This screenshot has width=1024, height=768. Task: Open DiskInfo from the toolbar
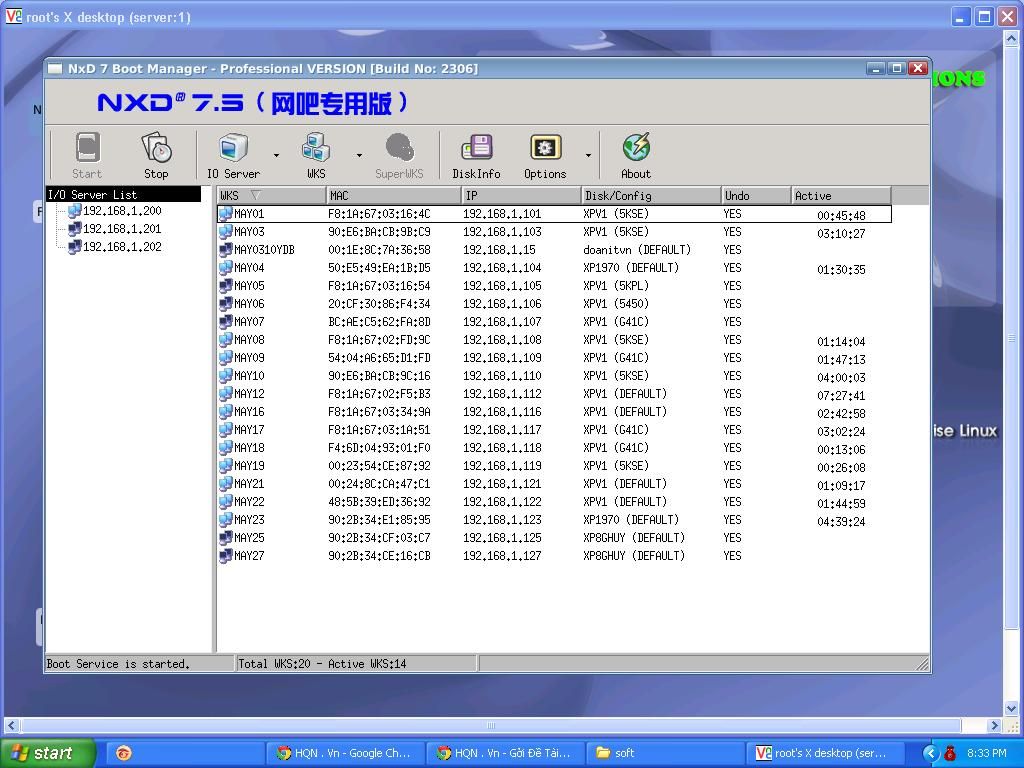click(476, 150)
